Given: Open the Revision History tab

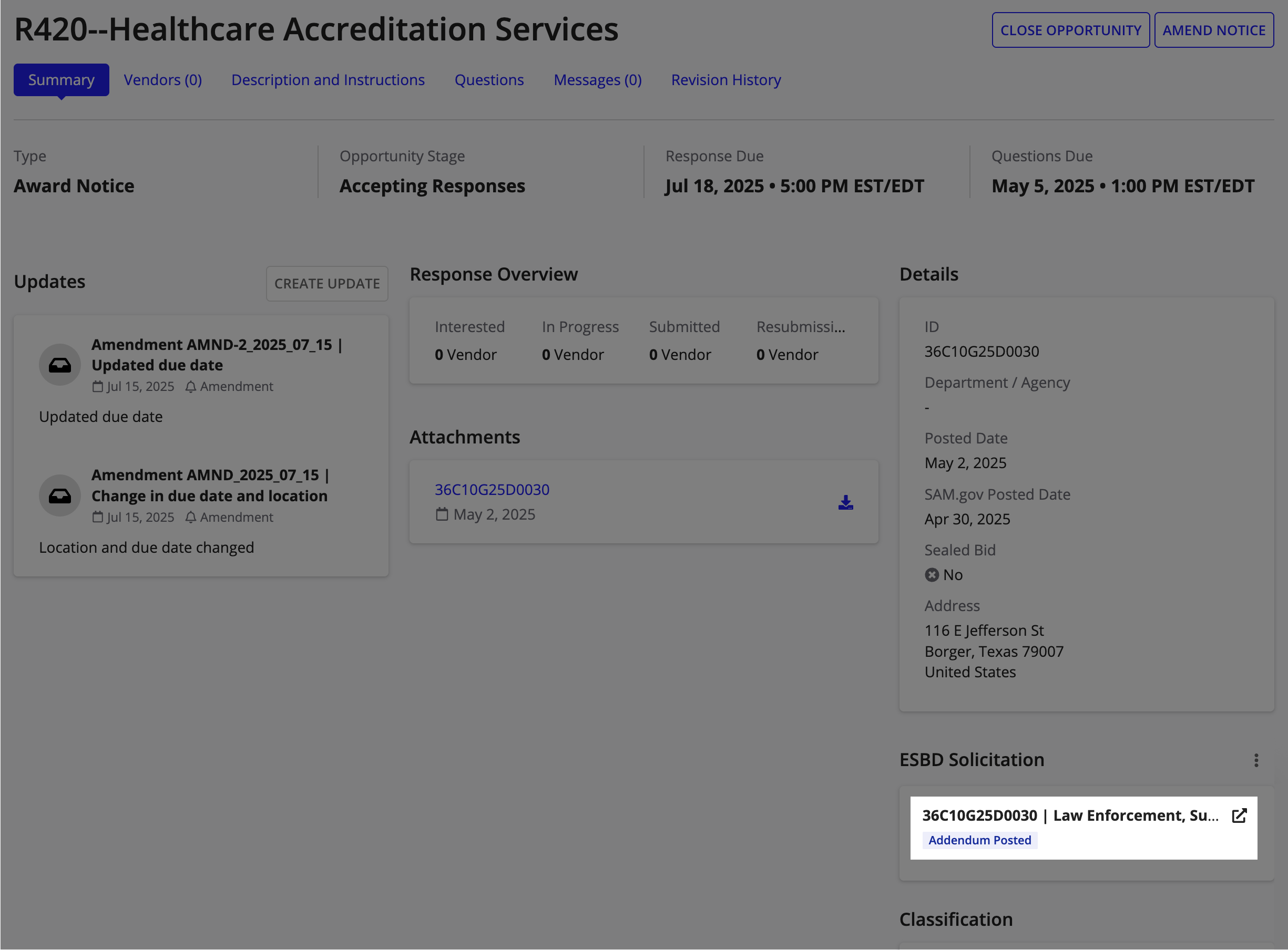Looking at the screenshot, I should 726,80.
